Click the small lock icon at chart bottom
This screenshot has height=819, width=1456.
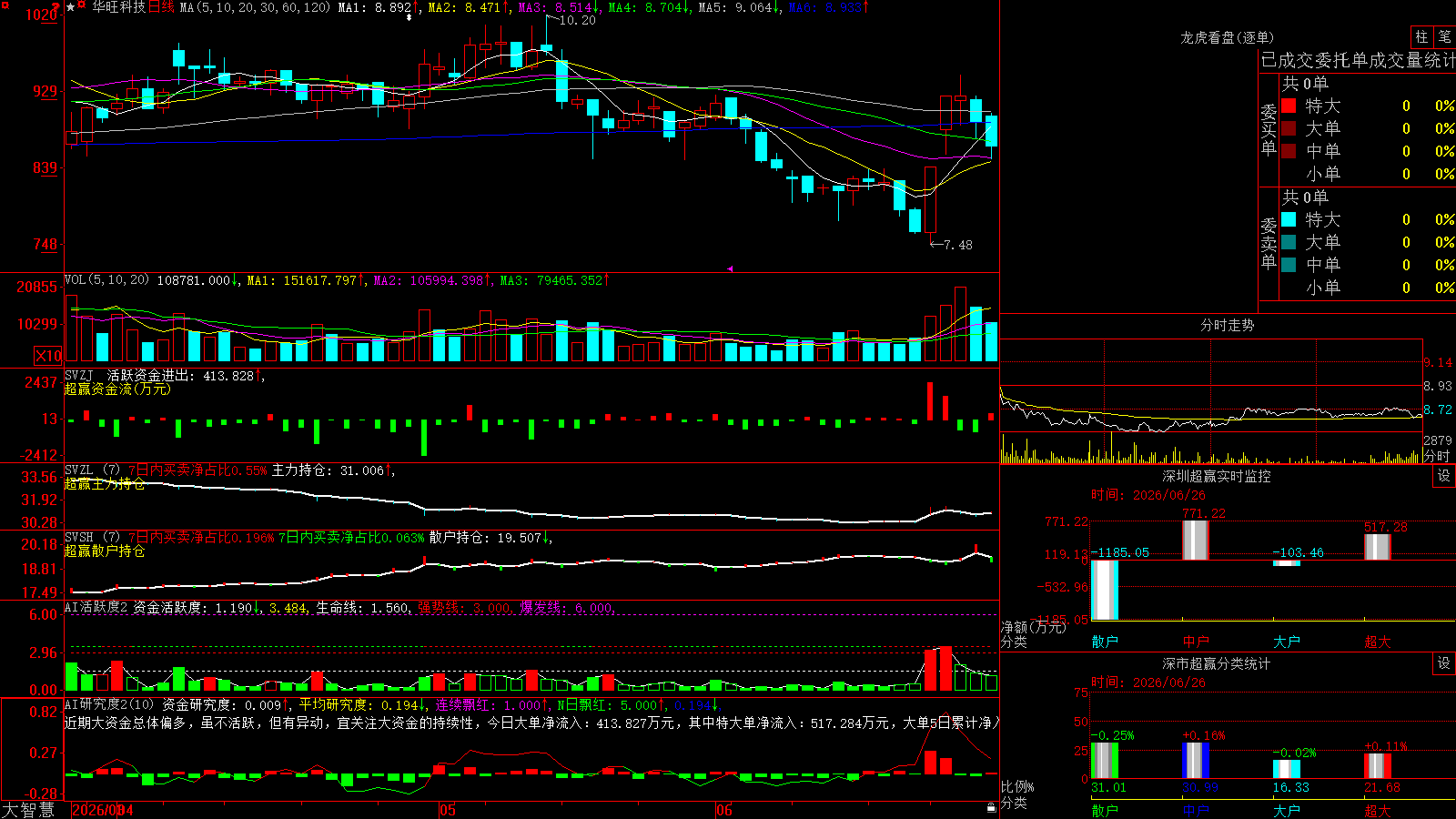(x=991, y=807)
